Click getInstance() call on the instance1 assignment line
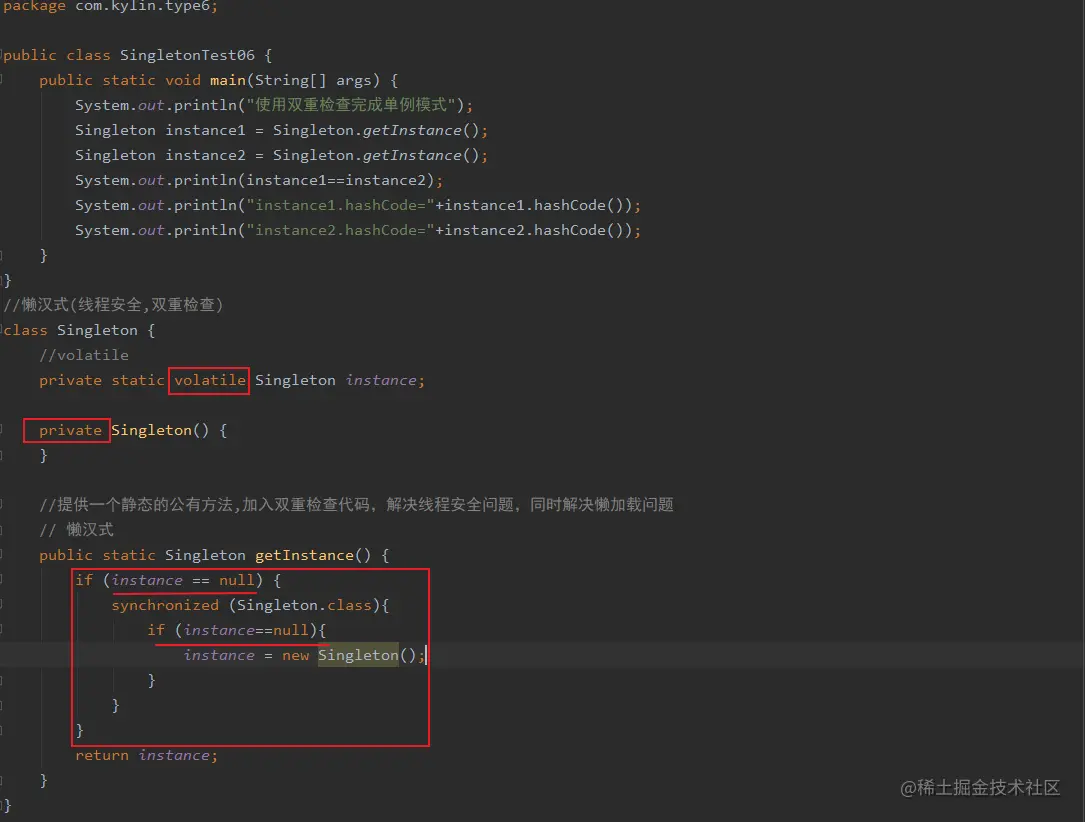 coord(421,130)
